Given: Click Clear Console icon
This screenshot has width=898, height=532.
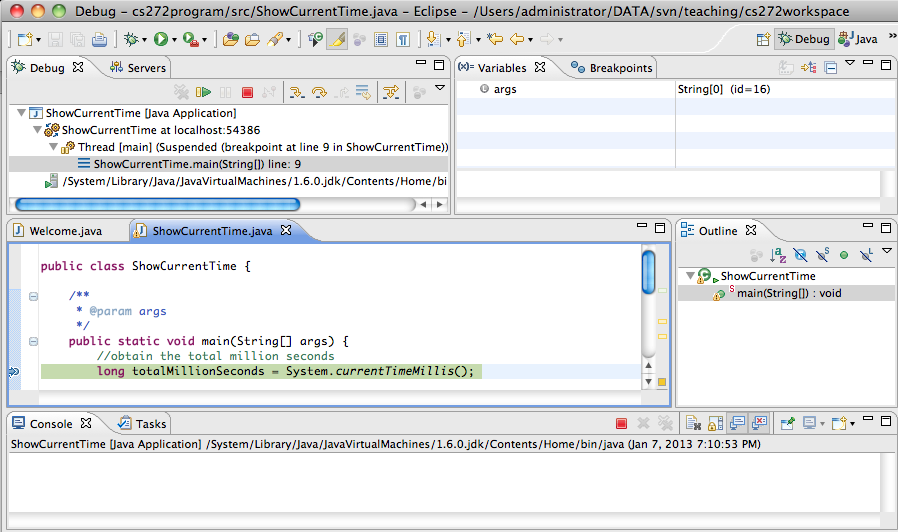Looking at the screenshot, I should (x=694, y=423).
